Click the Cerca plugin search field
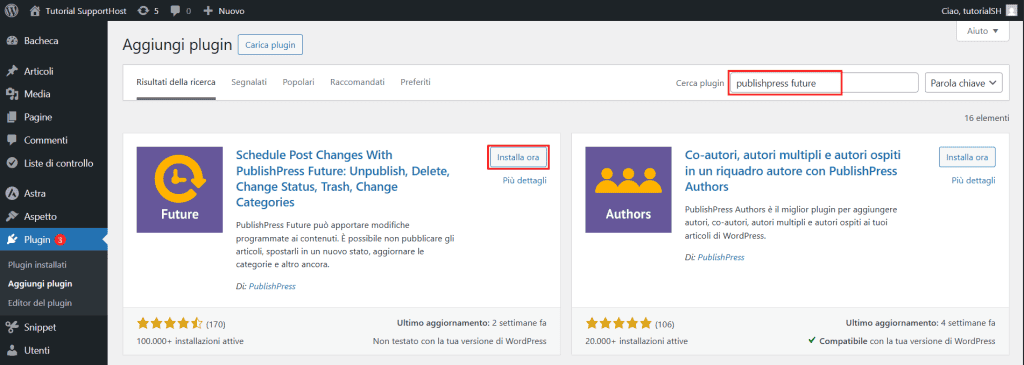Screen dimensions: 1024x365 pyautogui.click(x=824, y=83)
